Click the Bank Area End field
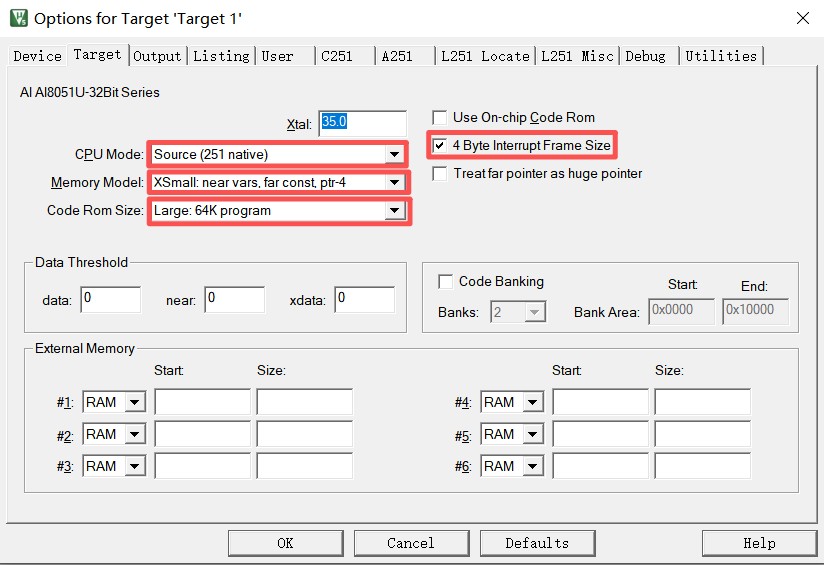824x565 pixels. click(x=755, y=311)
